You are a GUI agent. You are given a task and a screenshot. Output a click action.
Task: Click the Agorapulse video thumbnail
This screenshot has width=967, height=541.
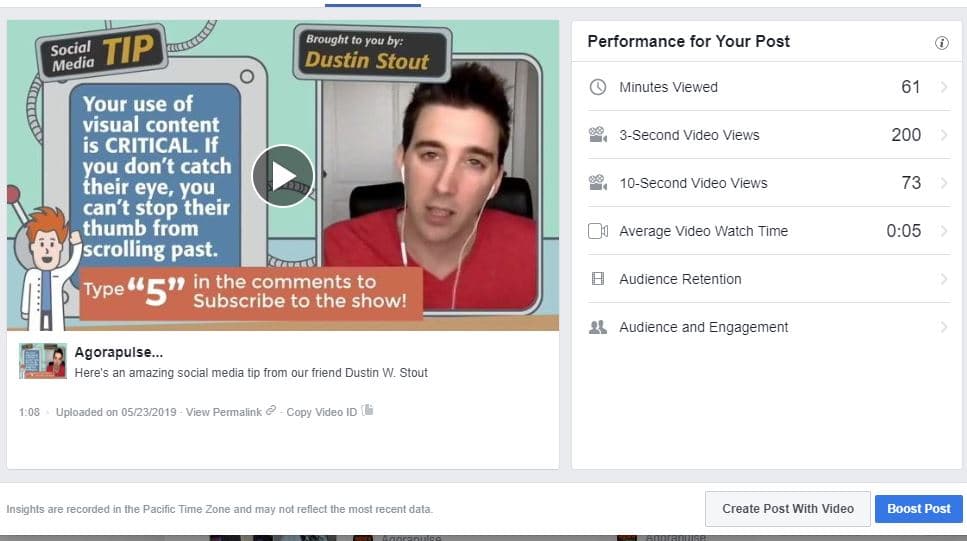pyautogui.click(x=43, y=361)
